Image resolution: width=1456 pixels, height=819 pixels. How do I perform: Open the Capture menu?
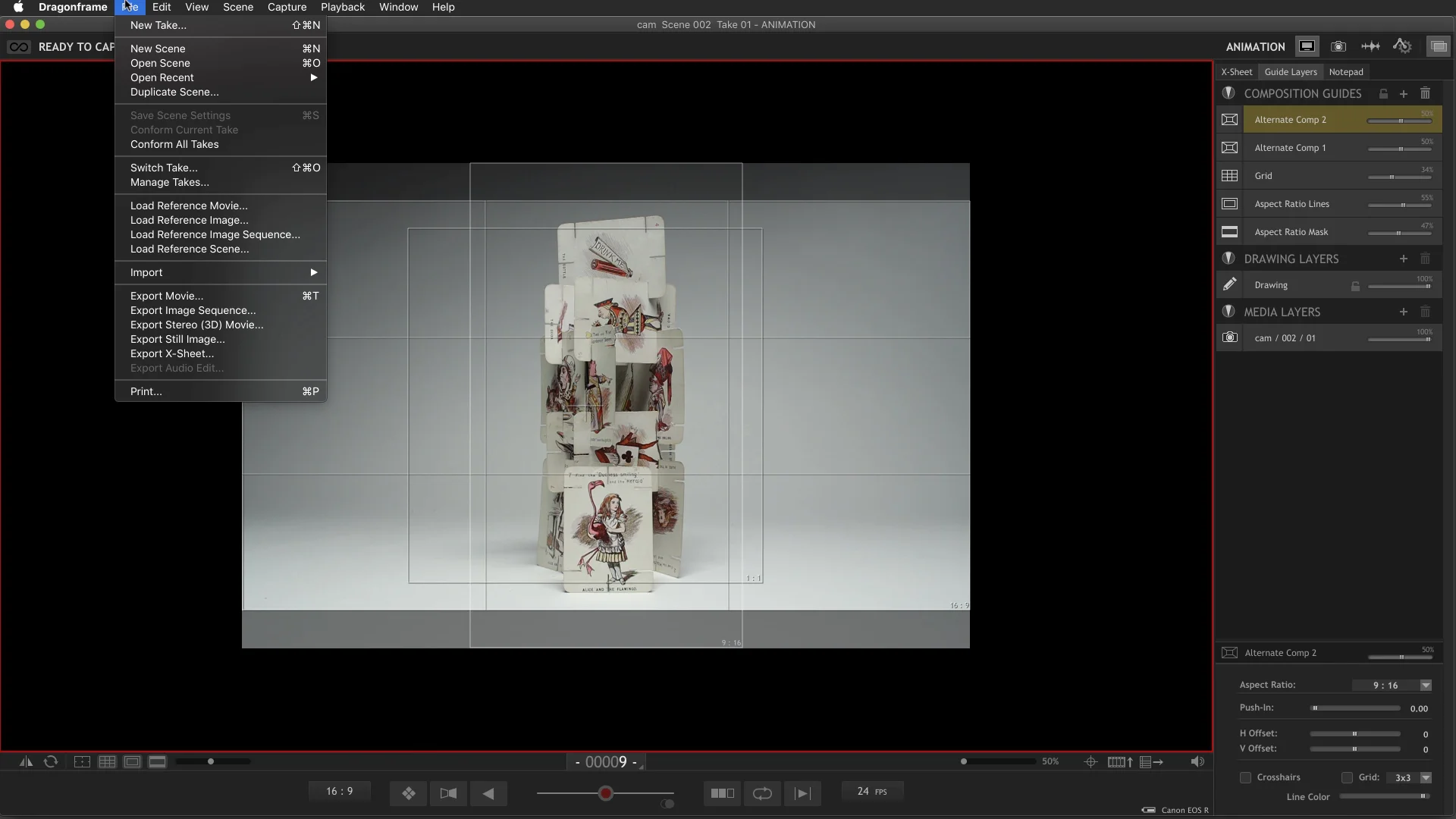coord(287,7)
